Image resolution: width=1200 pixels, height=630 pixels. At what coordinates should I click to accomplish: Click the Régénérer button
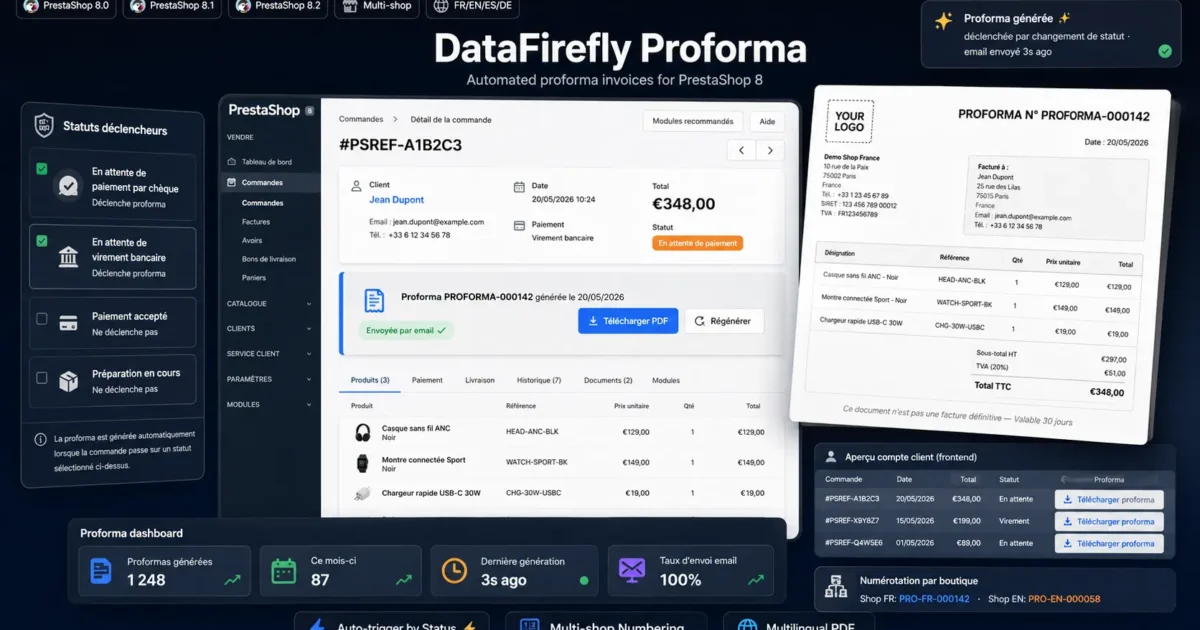[x=724, y=321]
